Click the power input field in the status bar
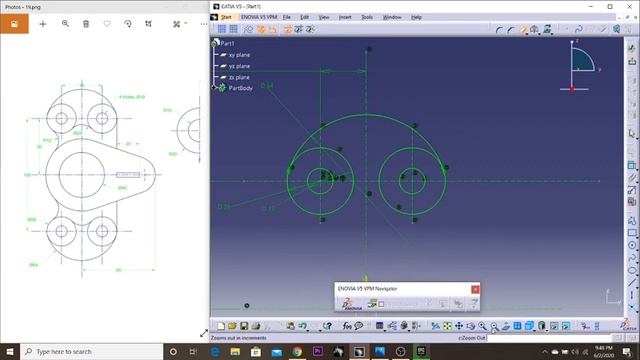640x360 pixels. click(x=549, y=338)
